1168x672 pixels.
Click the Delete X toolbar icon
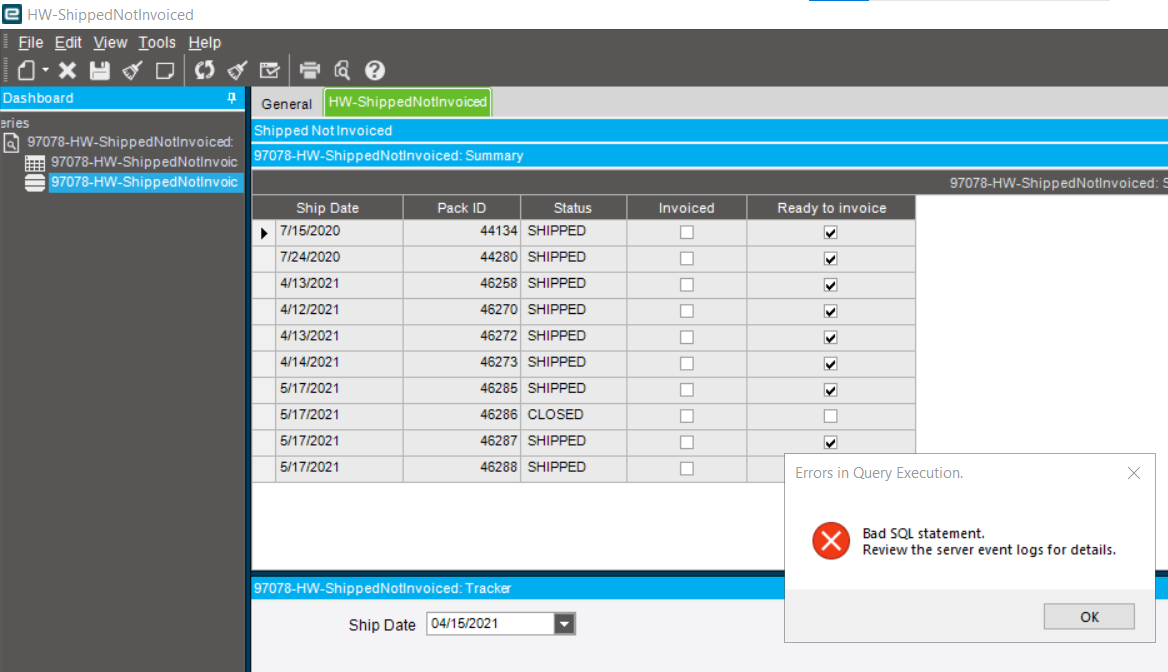coord(67,70)
